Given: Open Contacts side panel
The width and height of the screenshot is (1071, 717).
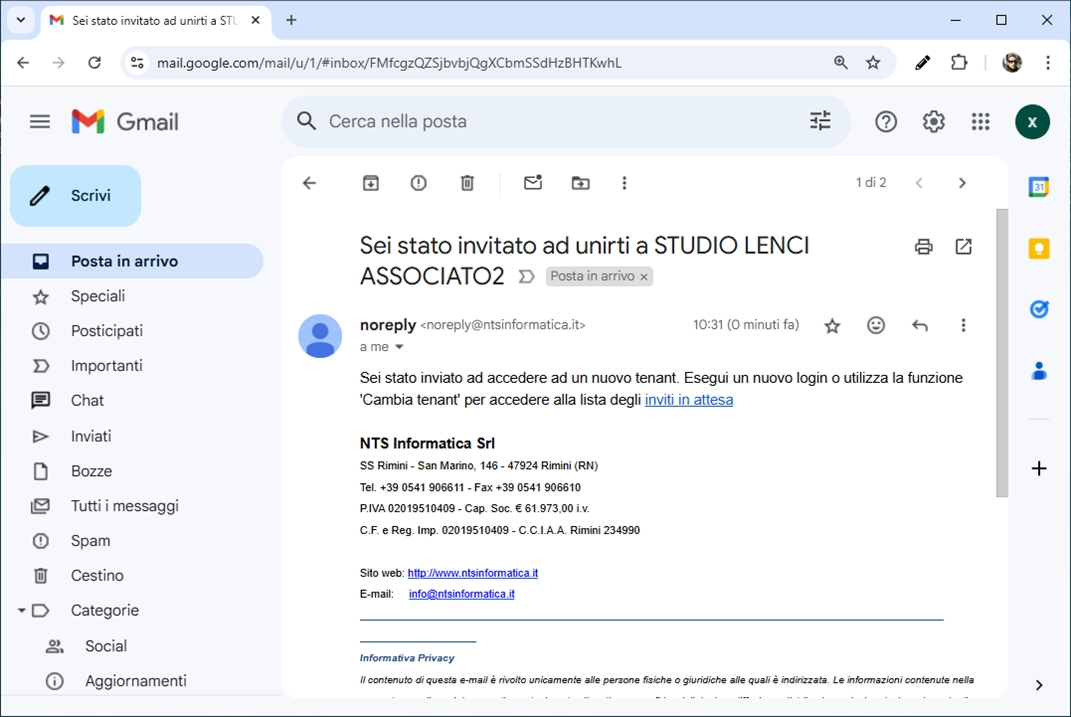Looking at the screenshot, I should tap(1038, 371).
